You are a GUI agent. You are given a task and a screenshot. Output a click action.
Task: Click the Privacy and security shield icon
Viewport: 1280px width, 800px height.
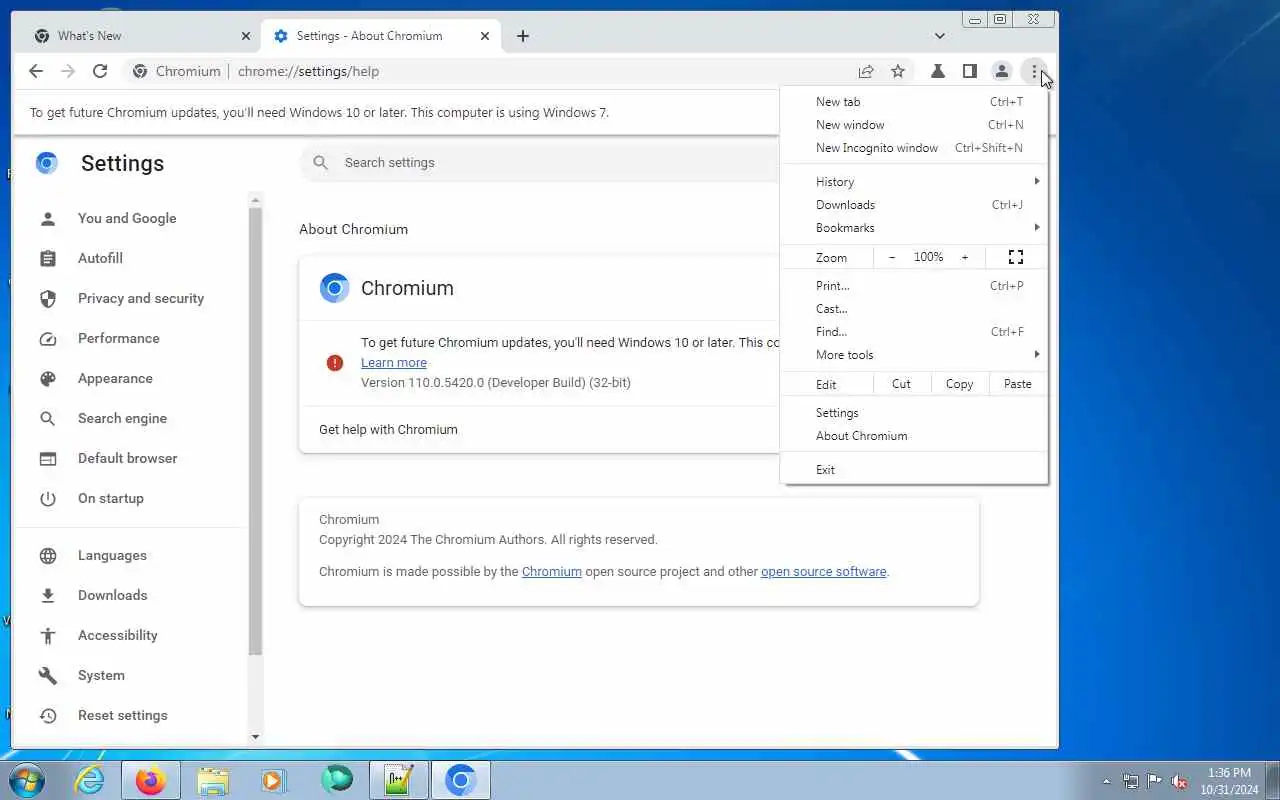pos(48,298)
